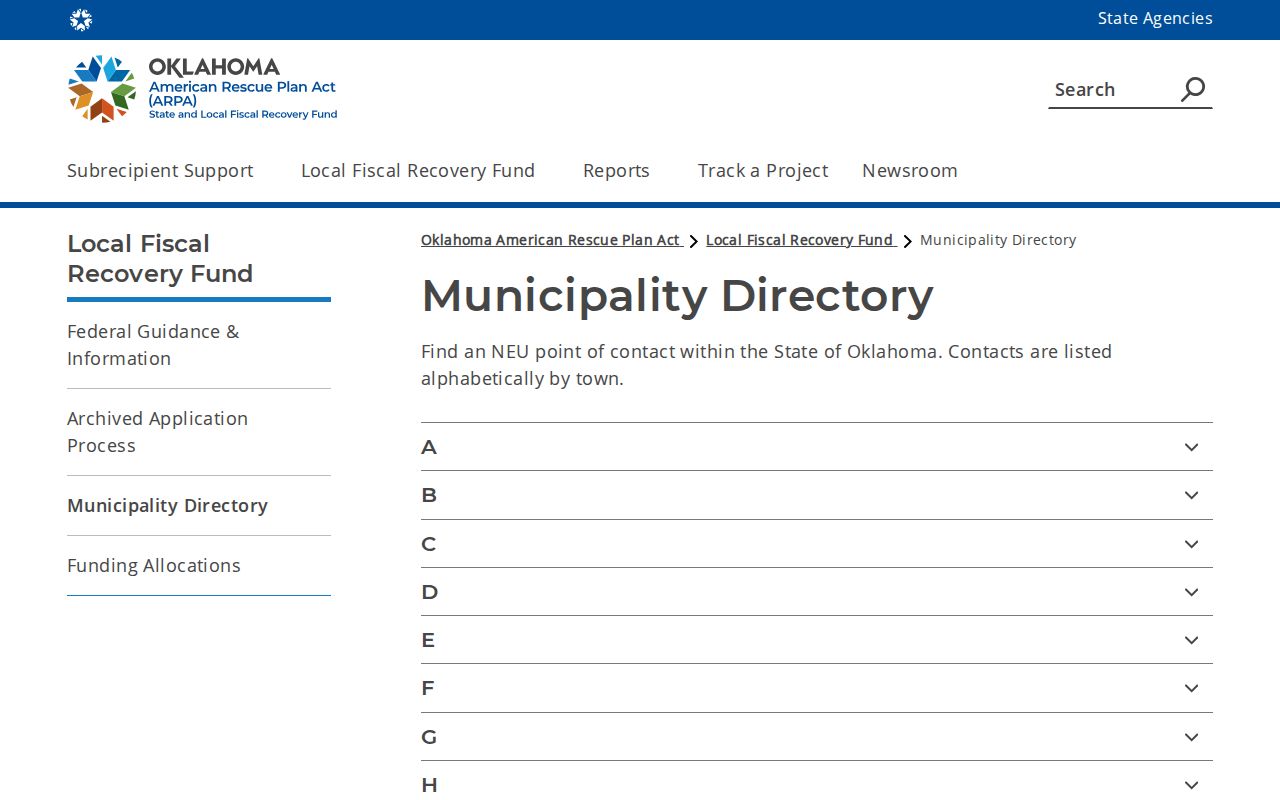1280x800 pixels.
Task: Click the Local Fiscal Recovery Fund sidebar heading
Action: point(160,258)
